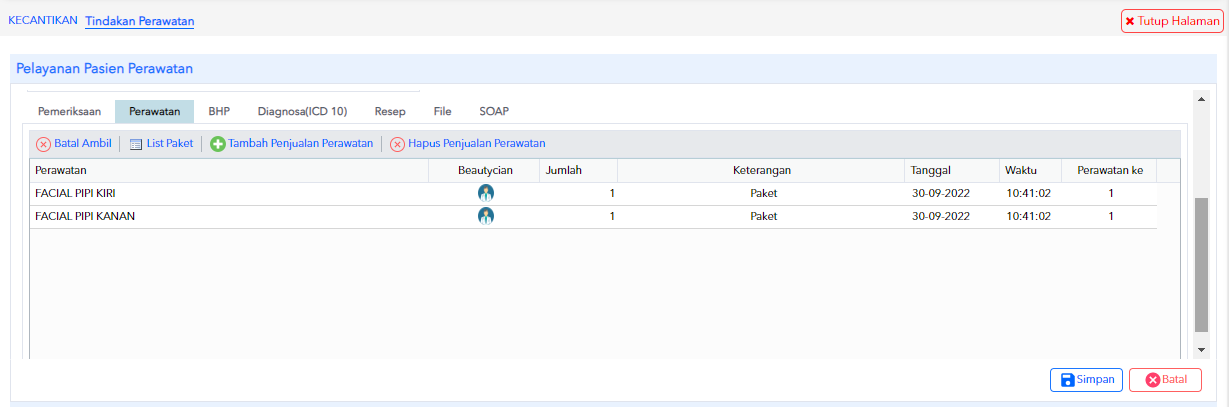This screenshot has height=407, width=1229.
Task: Click the scrollbar up arrow
Action: click(x=1202, y=99)
